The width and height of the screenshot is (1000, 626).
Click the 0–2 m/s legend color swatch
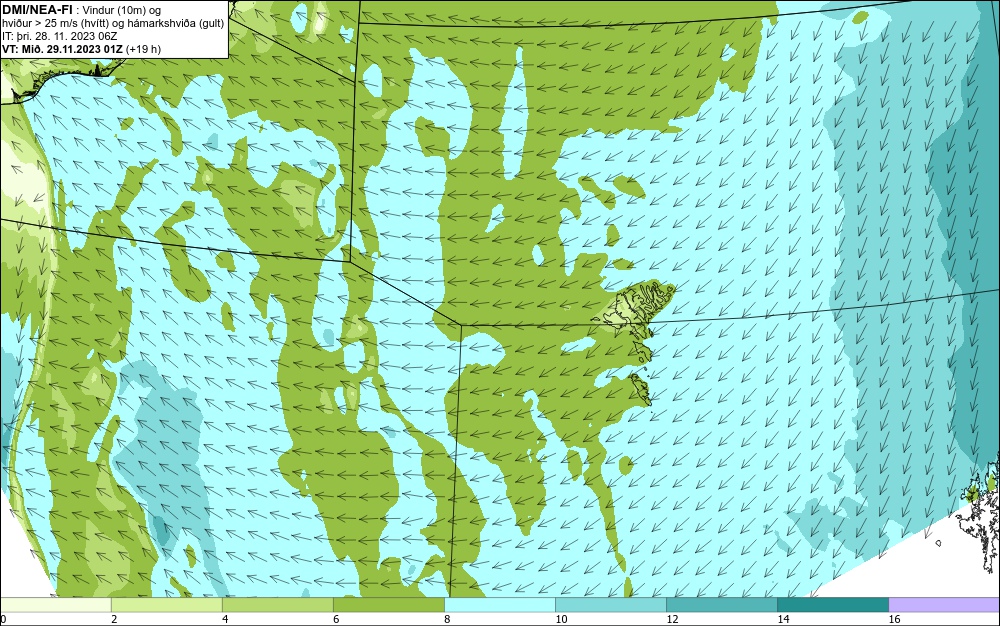(55, 604)
